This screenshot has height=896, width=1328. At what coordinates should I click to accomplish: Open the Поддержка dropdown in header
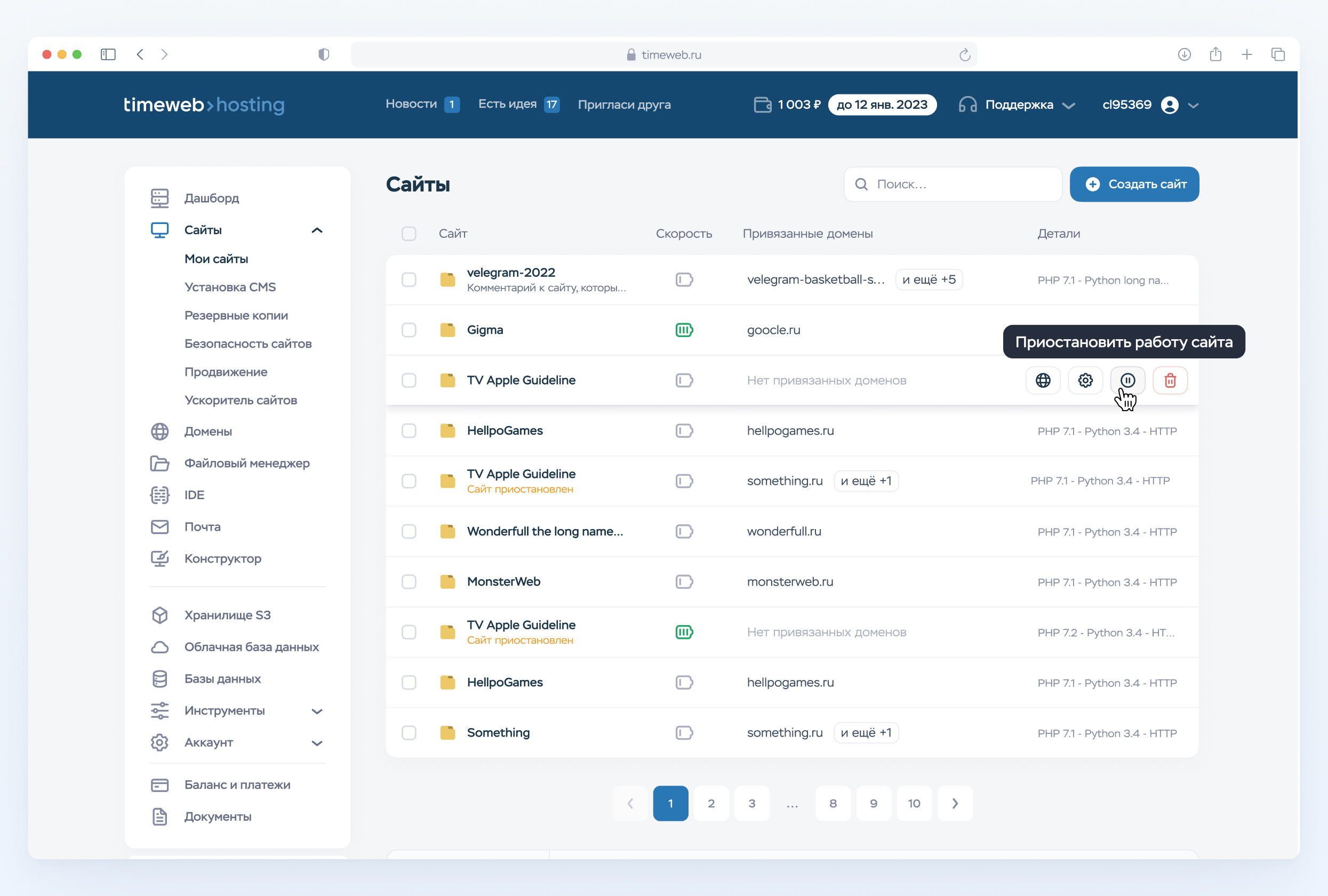(1018, 105)
